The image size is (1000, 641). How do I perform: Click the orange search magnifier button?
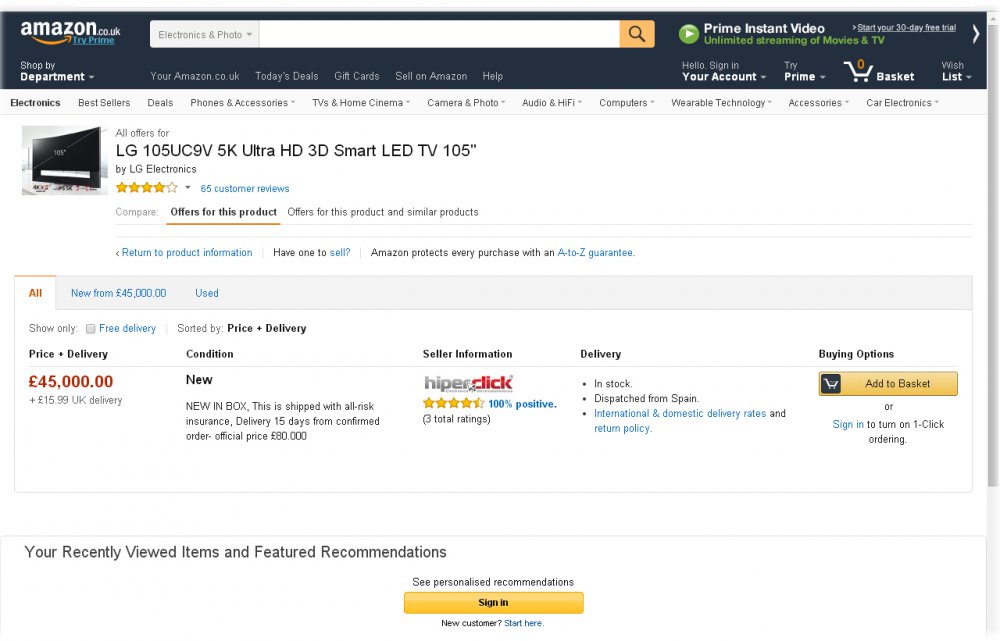pos(637,34)
